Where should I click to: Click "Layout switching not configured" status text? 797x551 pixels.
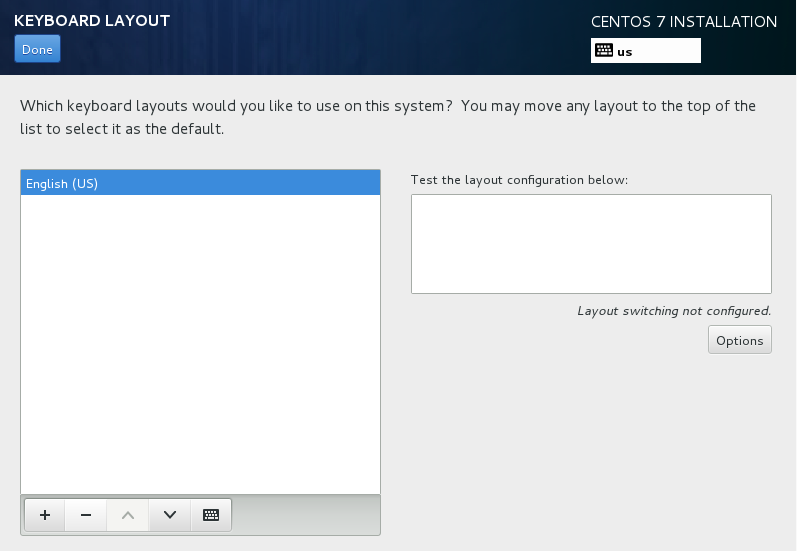[x=673, y=311]
